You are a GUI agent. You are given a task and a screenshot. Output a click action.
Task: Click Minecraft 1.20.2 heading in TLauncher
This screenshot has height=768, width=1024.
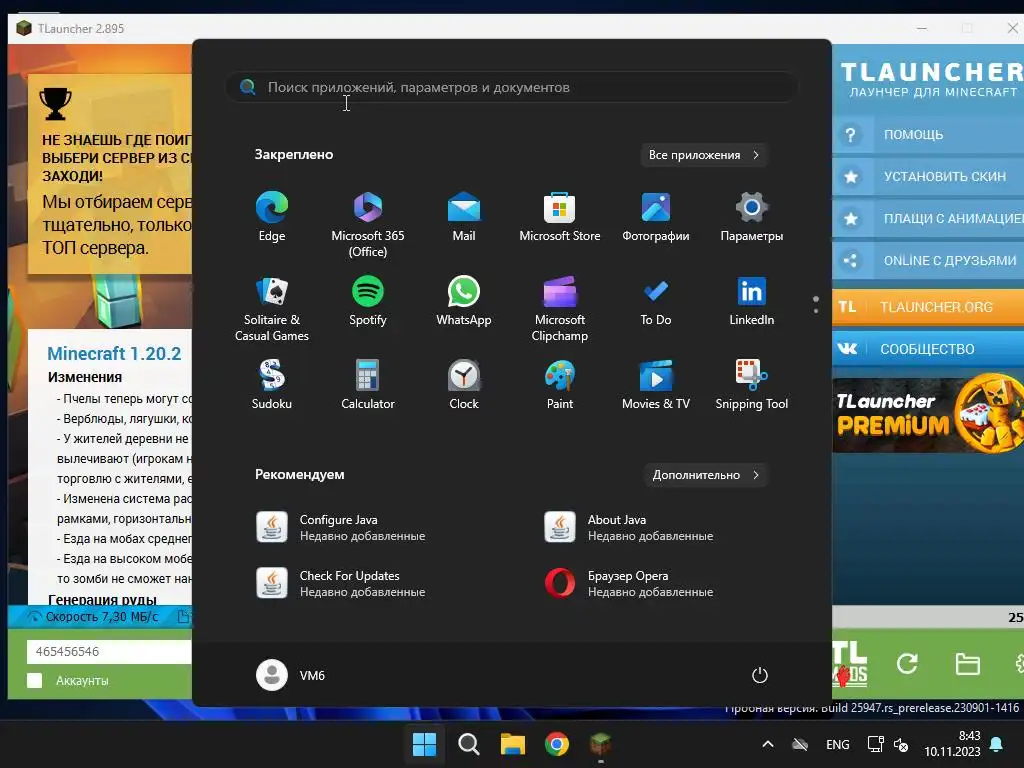114,353
